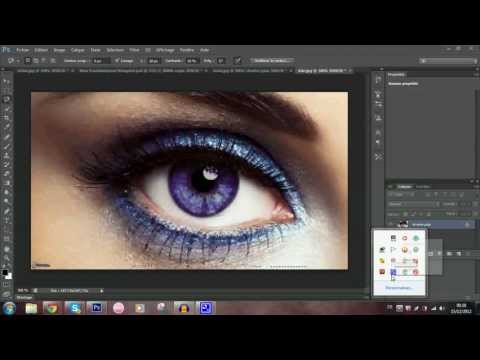The height and width of the screenshot is (360, 480).
Task: Open the layer Type filter dropdown
Action: coord(402,194)
